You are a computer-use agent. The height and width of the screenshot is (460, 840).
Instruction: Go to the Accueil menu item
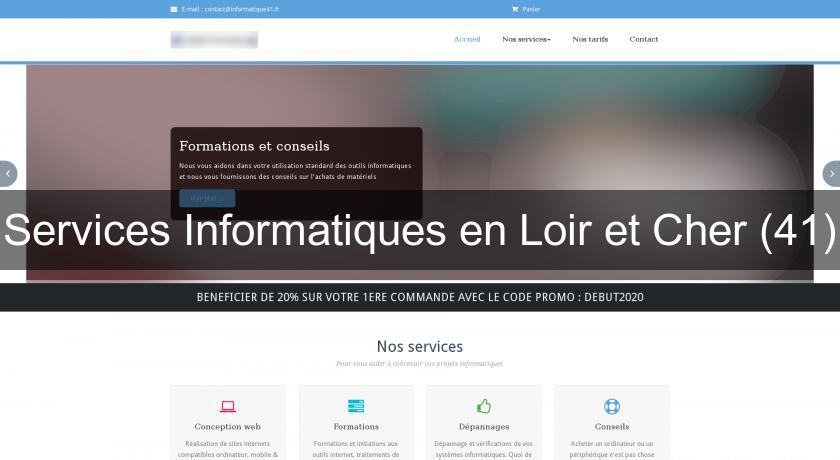coord(467,39)
